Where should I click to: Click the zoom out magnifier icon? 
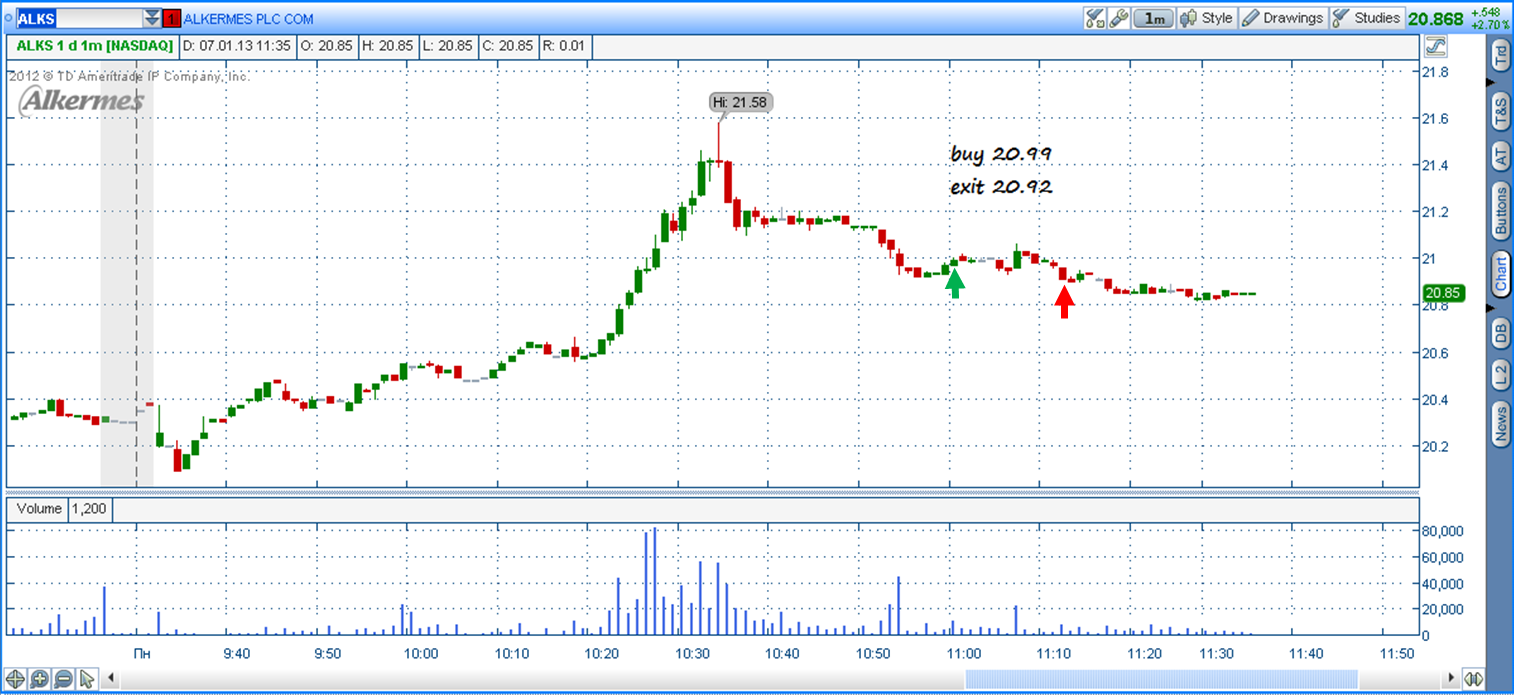click(x=64, y=678)
